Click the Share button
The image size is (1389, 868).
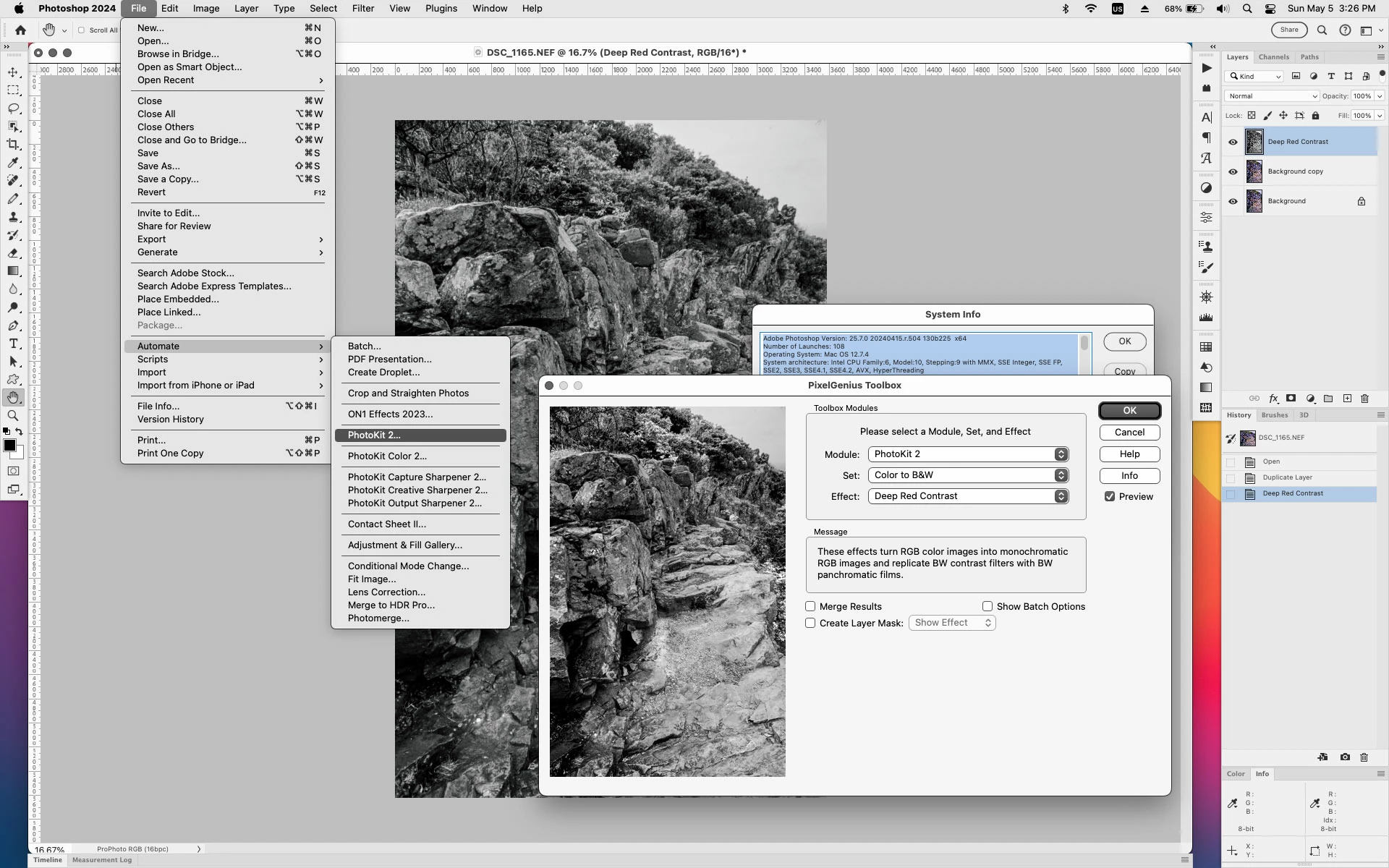click(1288, 30)
